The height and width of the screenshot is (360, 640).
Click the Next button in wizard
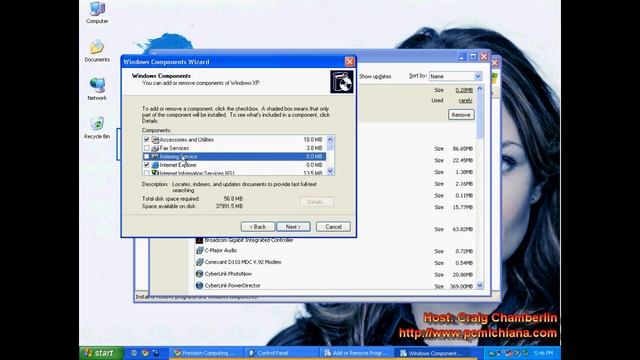(x=293, y=227)
